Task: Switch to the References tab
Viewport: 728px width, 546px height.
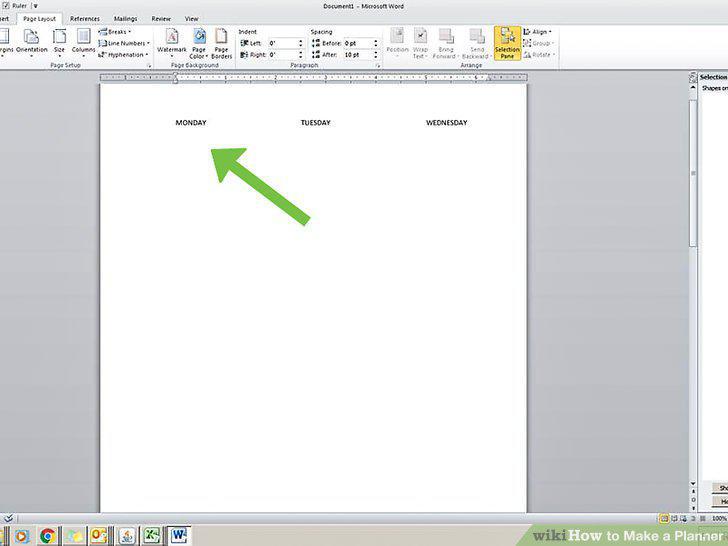Action: [85, 19]
